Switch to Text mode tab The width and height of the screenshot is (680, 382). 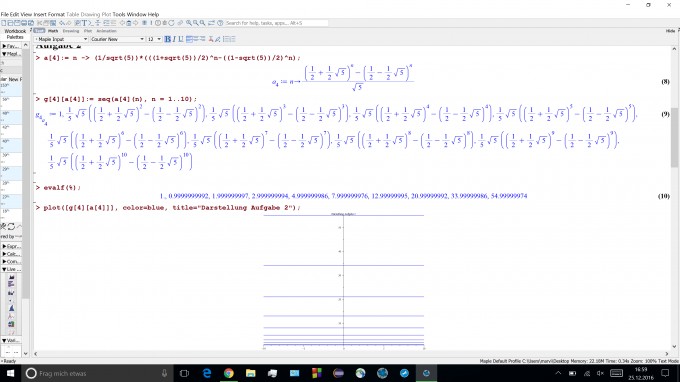[x=39, y=31]
